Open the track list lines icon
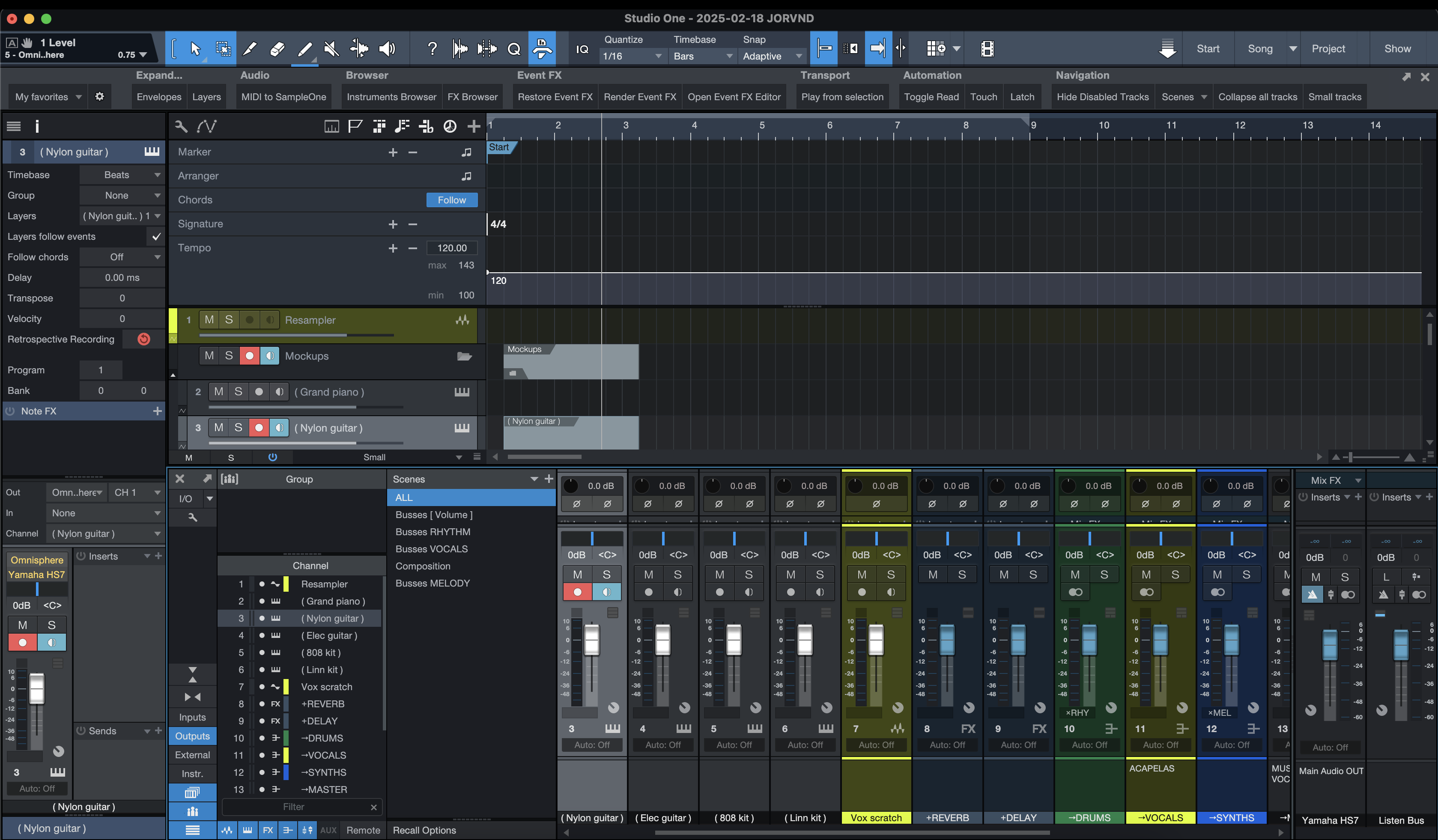 pyautogui.click(x=14, y=126)
